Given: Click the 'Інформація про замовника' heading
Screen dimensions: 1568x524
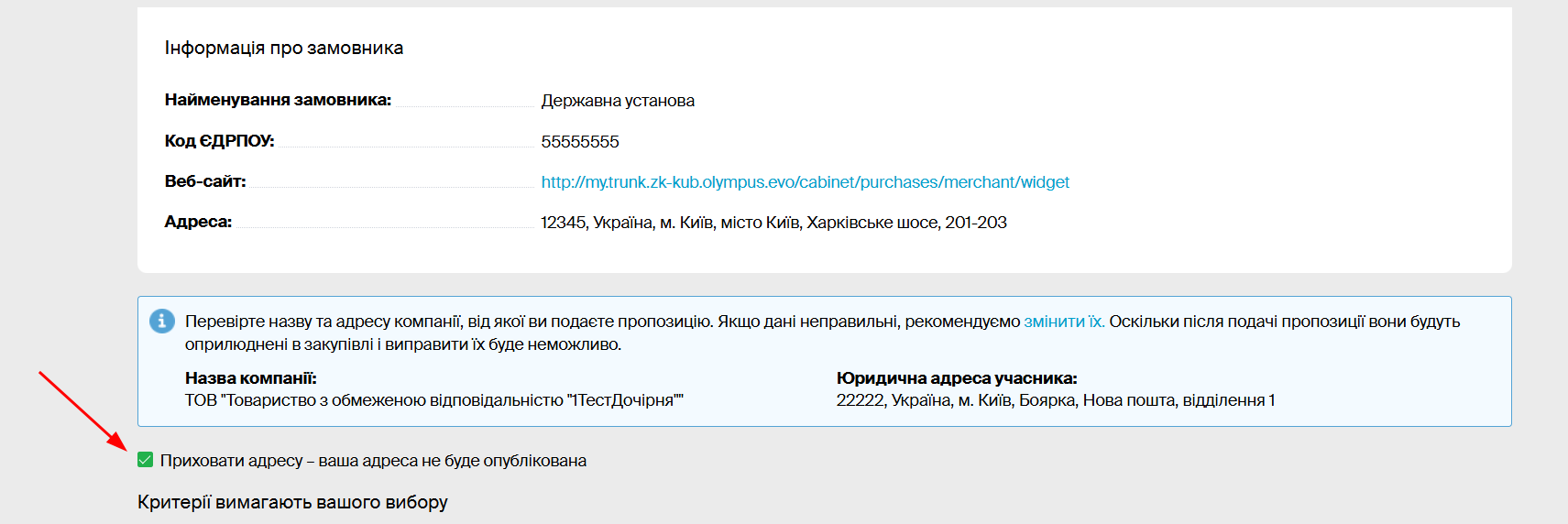Looking at the screenshot, I should [x=284, y=48].
